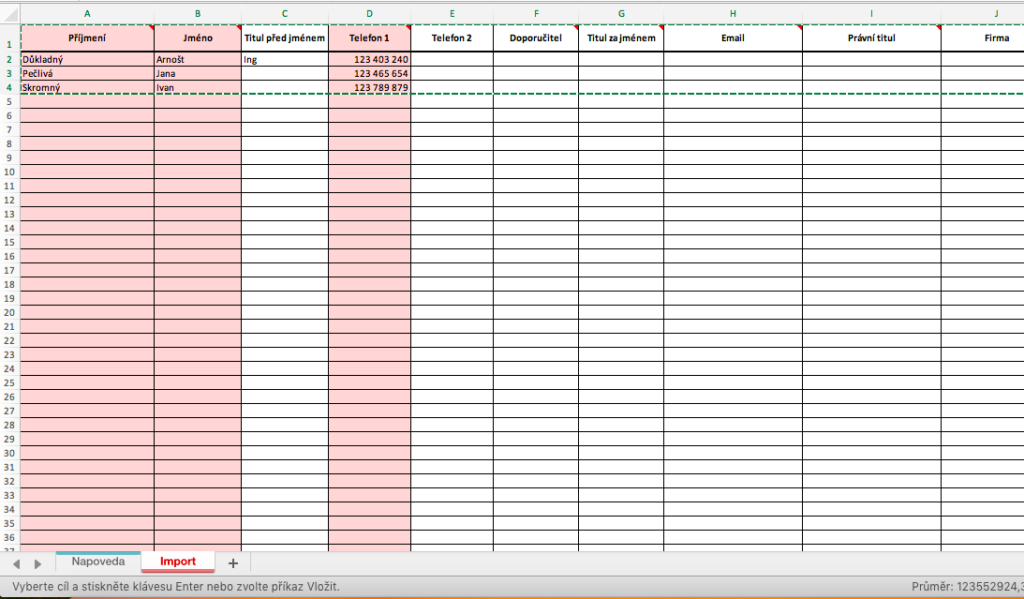Select column B header
The image size is (1024, 599).
click(x=198, y=14)
